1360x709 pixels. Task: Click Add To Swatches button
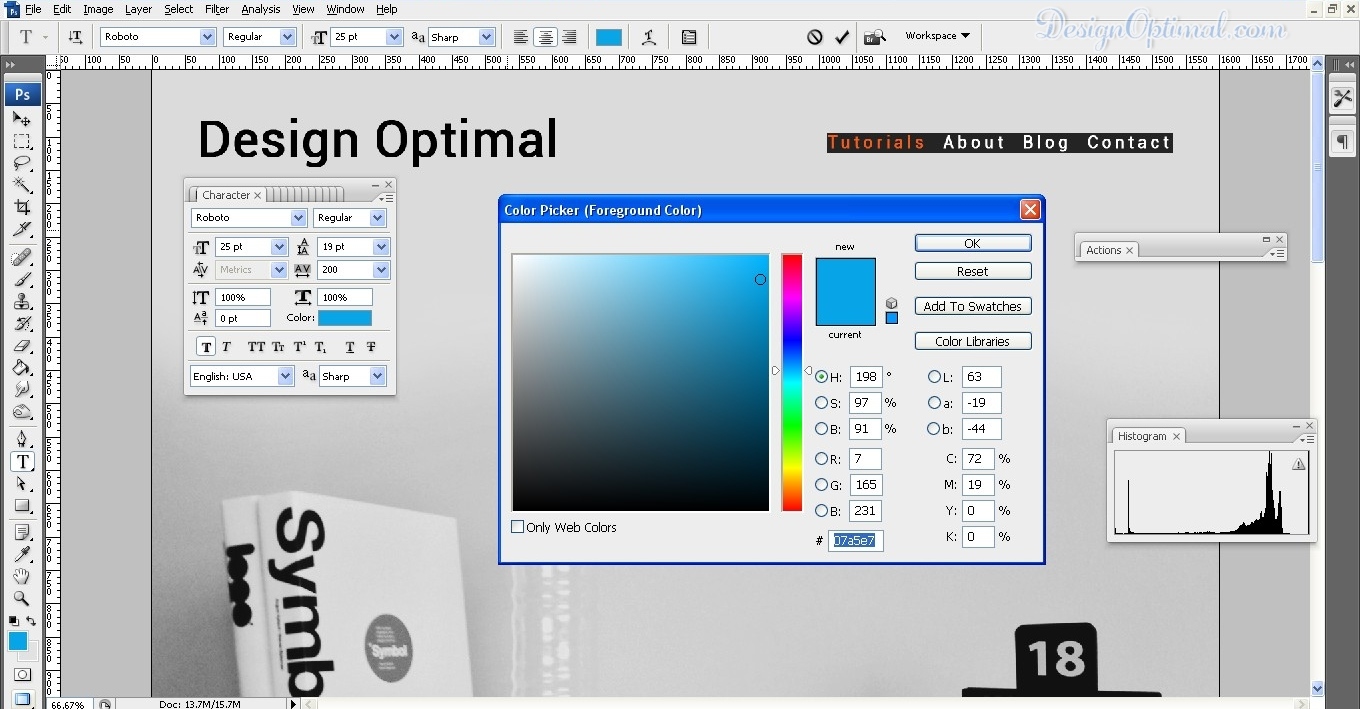(x=973, y=306)
